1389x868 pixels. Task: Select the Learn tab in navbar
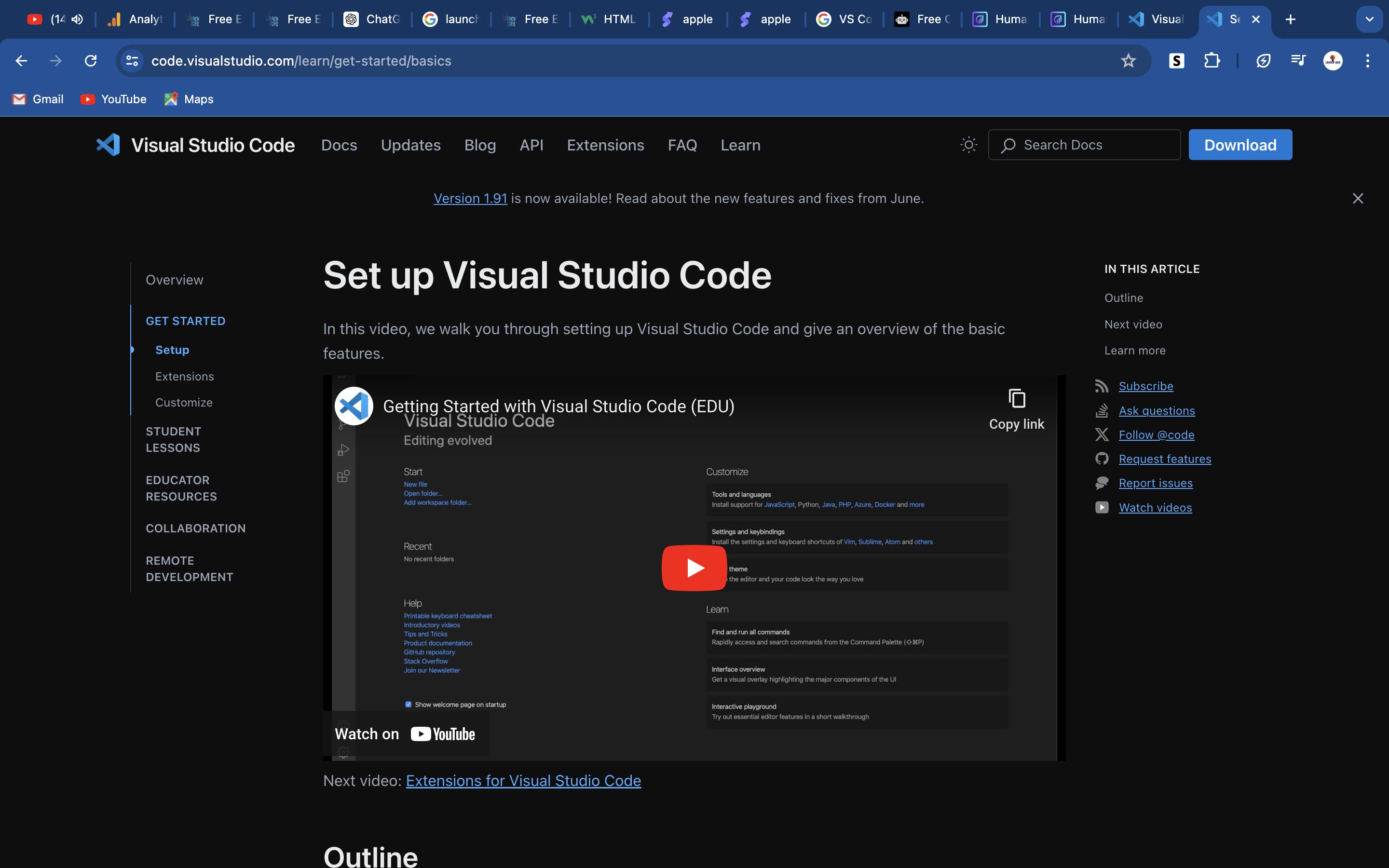[740, 145]
